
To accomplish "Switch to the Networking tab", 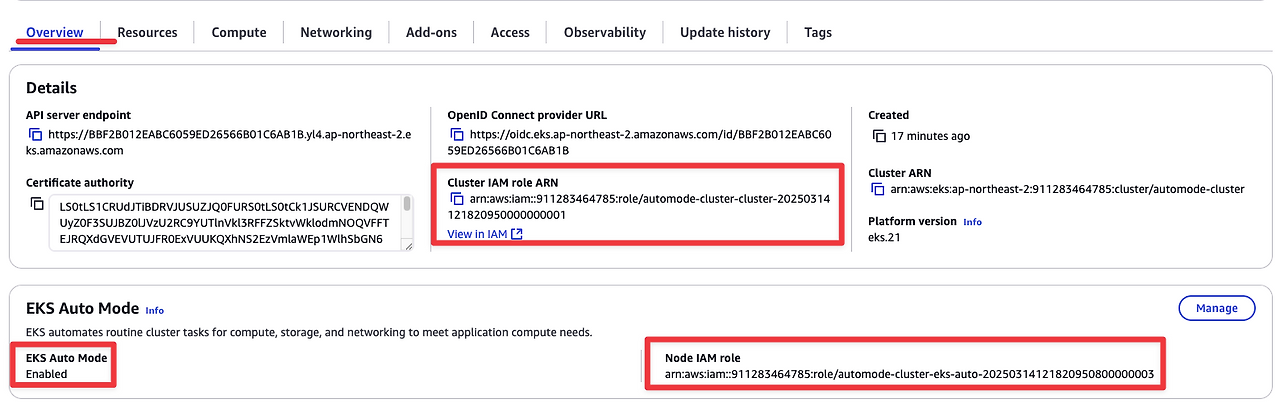I will point(336,32).
